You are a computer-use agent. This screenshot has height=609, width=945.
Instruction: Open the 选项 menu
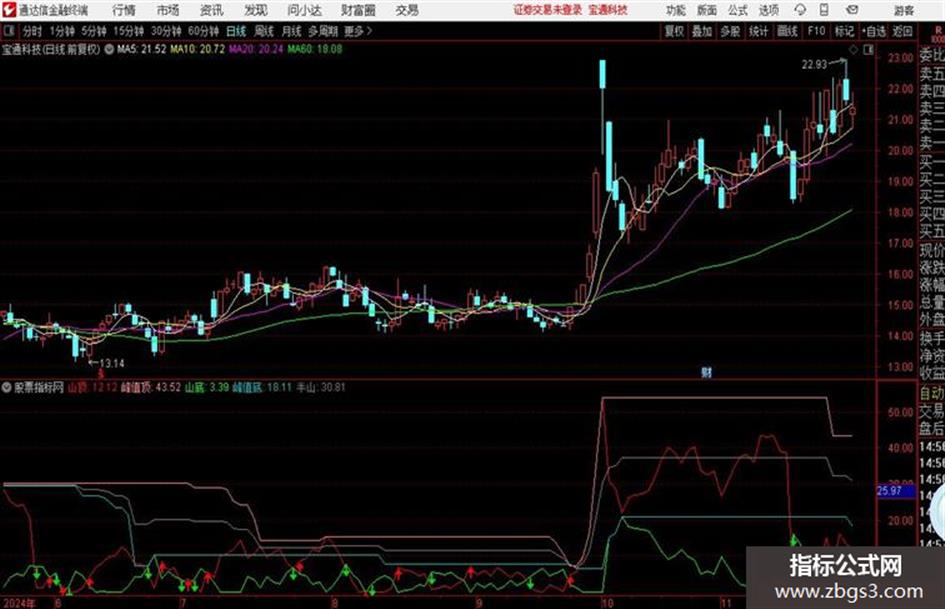coord(768,10)
